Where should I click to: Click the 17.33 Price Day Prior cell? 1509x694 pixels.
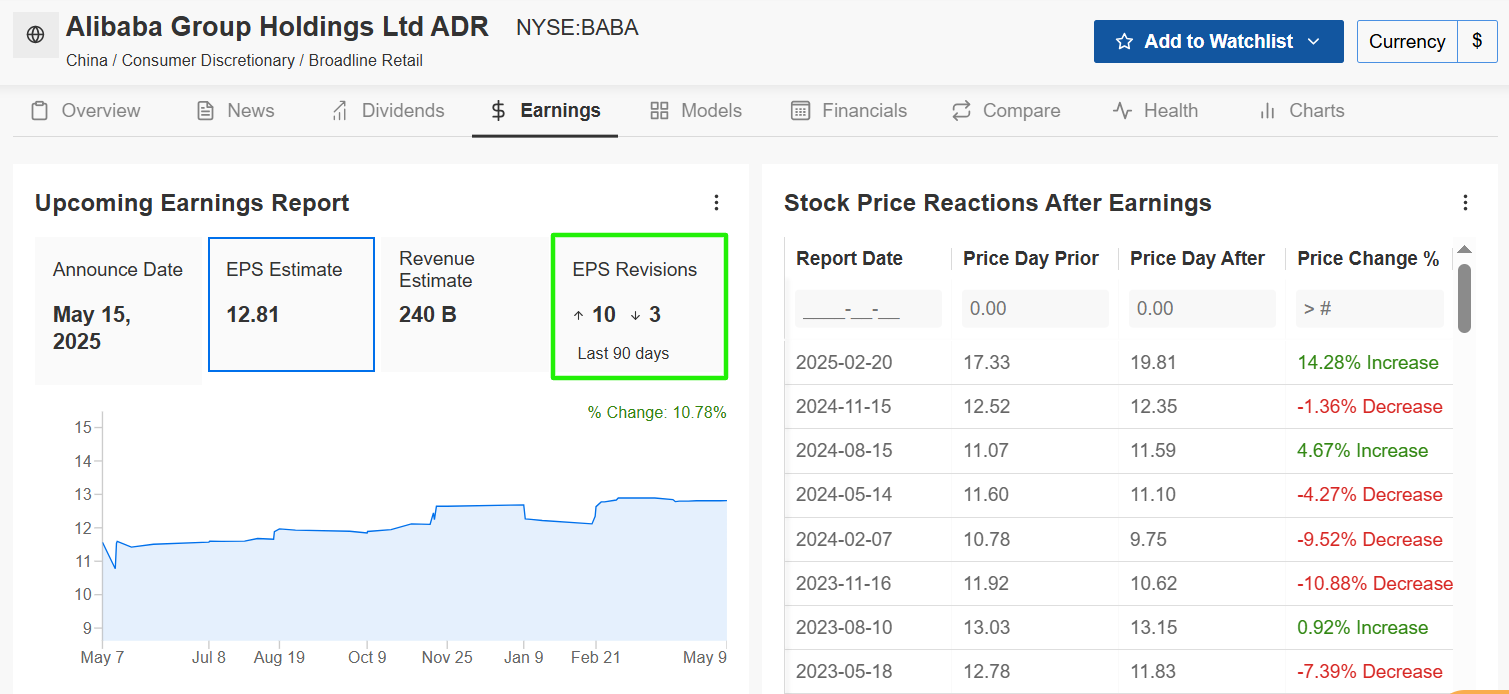(x=986, y=363)
